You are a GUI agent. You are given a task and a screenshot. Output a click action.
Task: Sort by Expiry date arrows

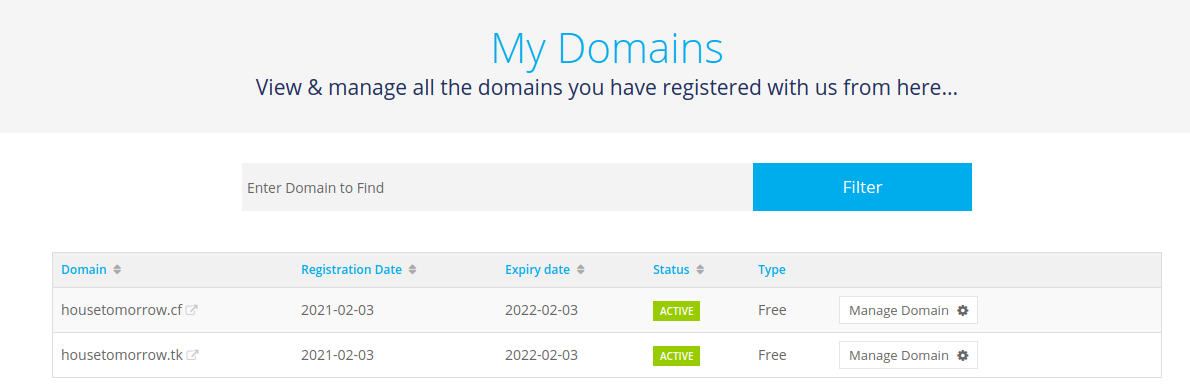pyautogui.click(x=581, y=270)
